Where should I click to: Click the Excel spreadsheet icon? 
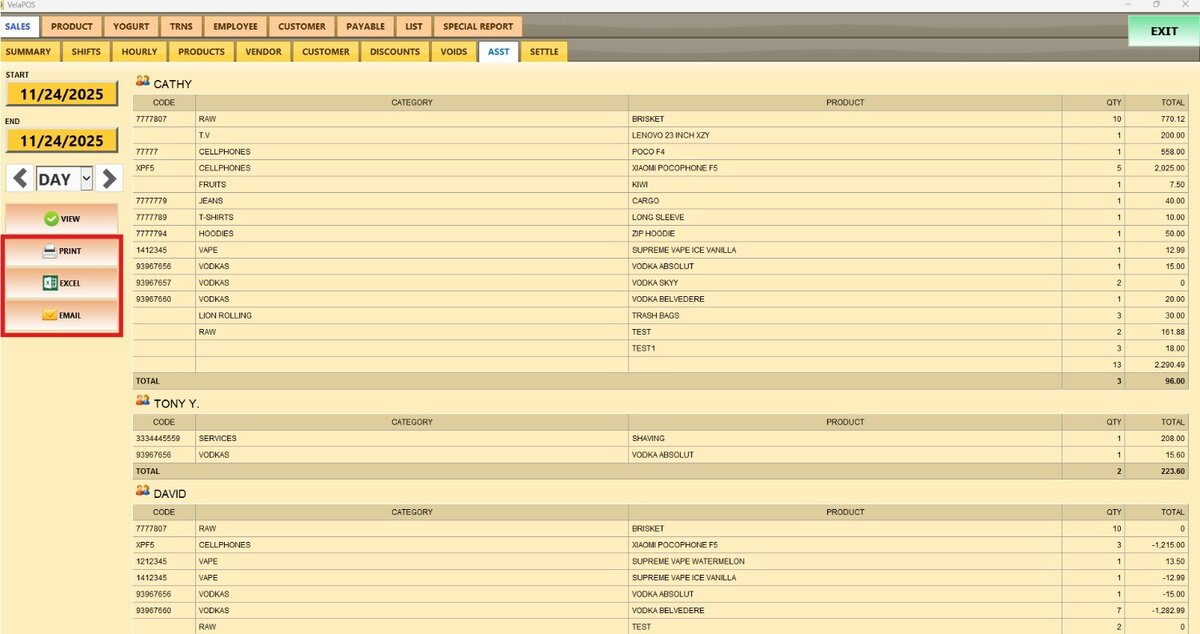(x=50, y=283)
